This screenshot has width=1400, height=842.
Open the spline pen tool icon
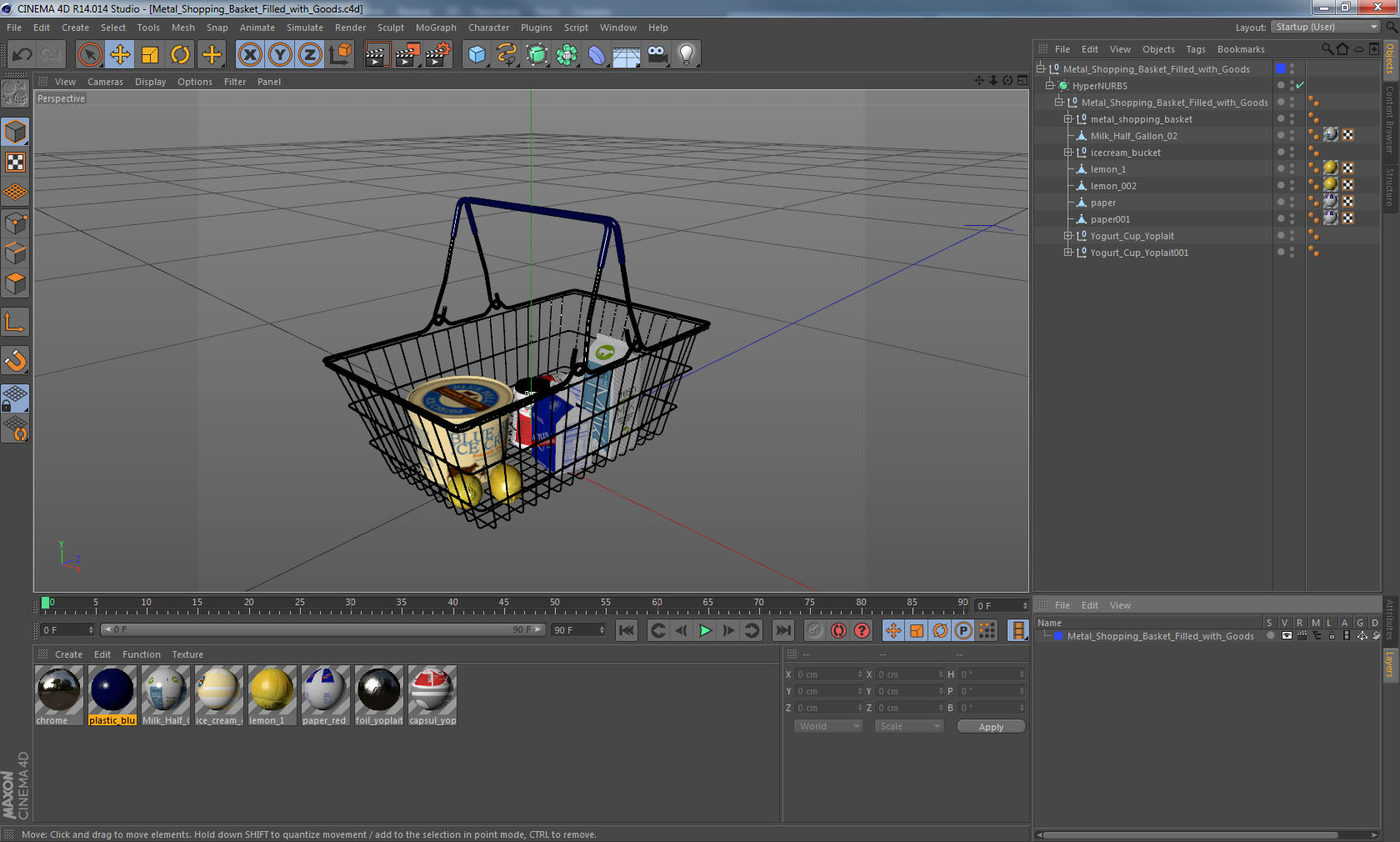(x=507, y=55)
